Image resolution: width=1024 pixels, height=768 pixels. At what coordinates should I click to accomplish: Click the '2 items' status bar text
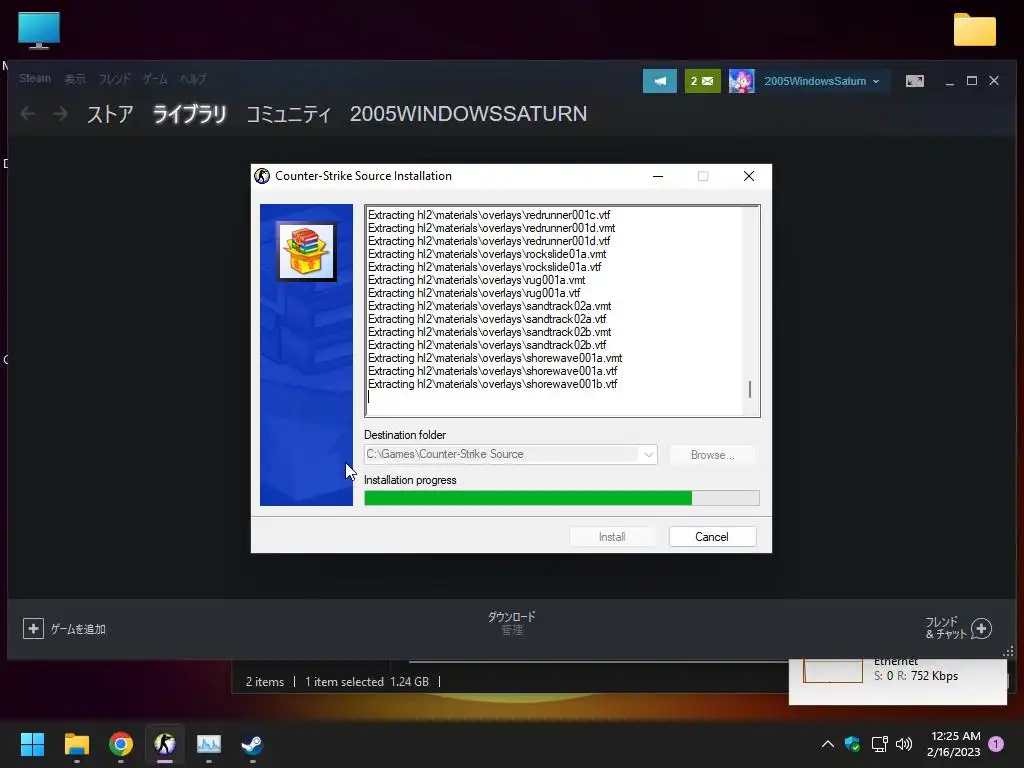pos(264,682)
